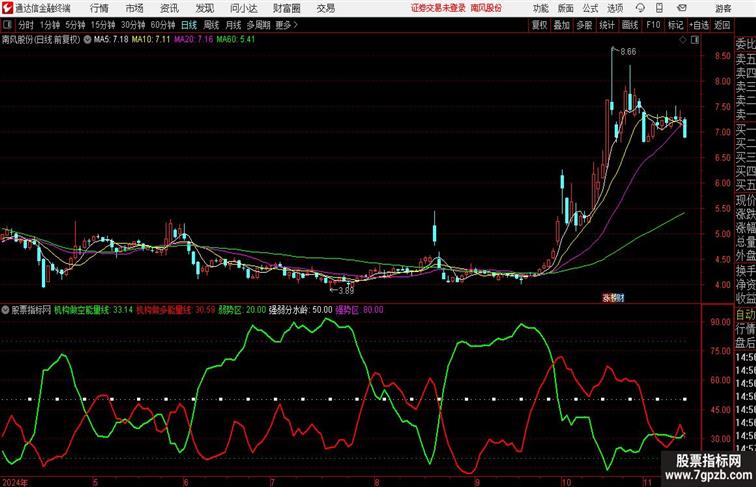Open the 功能 menu
This screenshot has height=487, width=756.
tap(540, 8)
